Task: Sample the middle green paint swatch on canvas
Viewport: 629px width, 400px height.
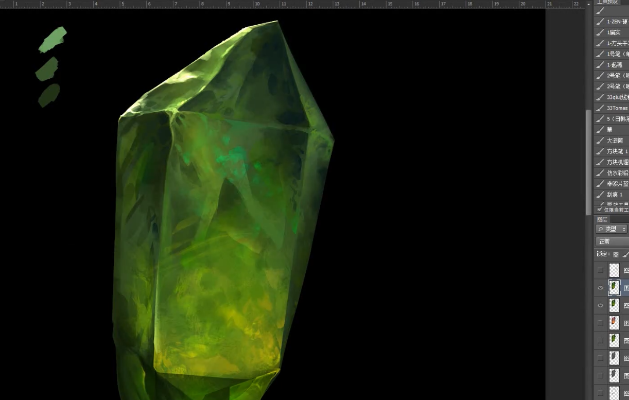Action: click(x=47, y=69)
